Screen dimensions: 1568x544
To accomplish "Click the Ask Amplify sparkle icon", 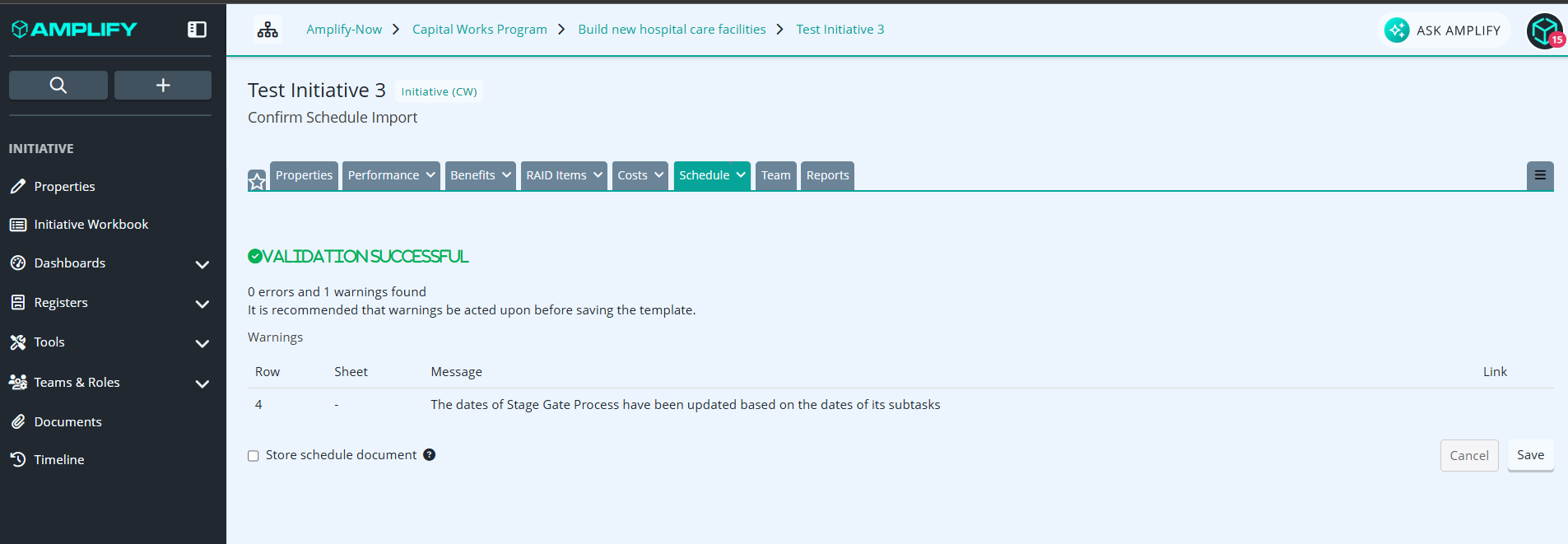I will [1397, 30].
